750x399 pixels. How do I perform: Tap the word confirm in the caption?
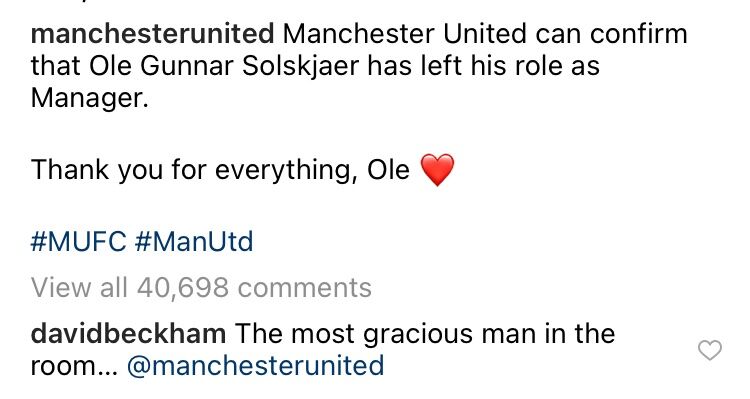[x=639, y=34]
